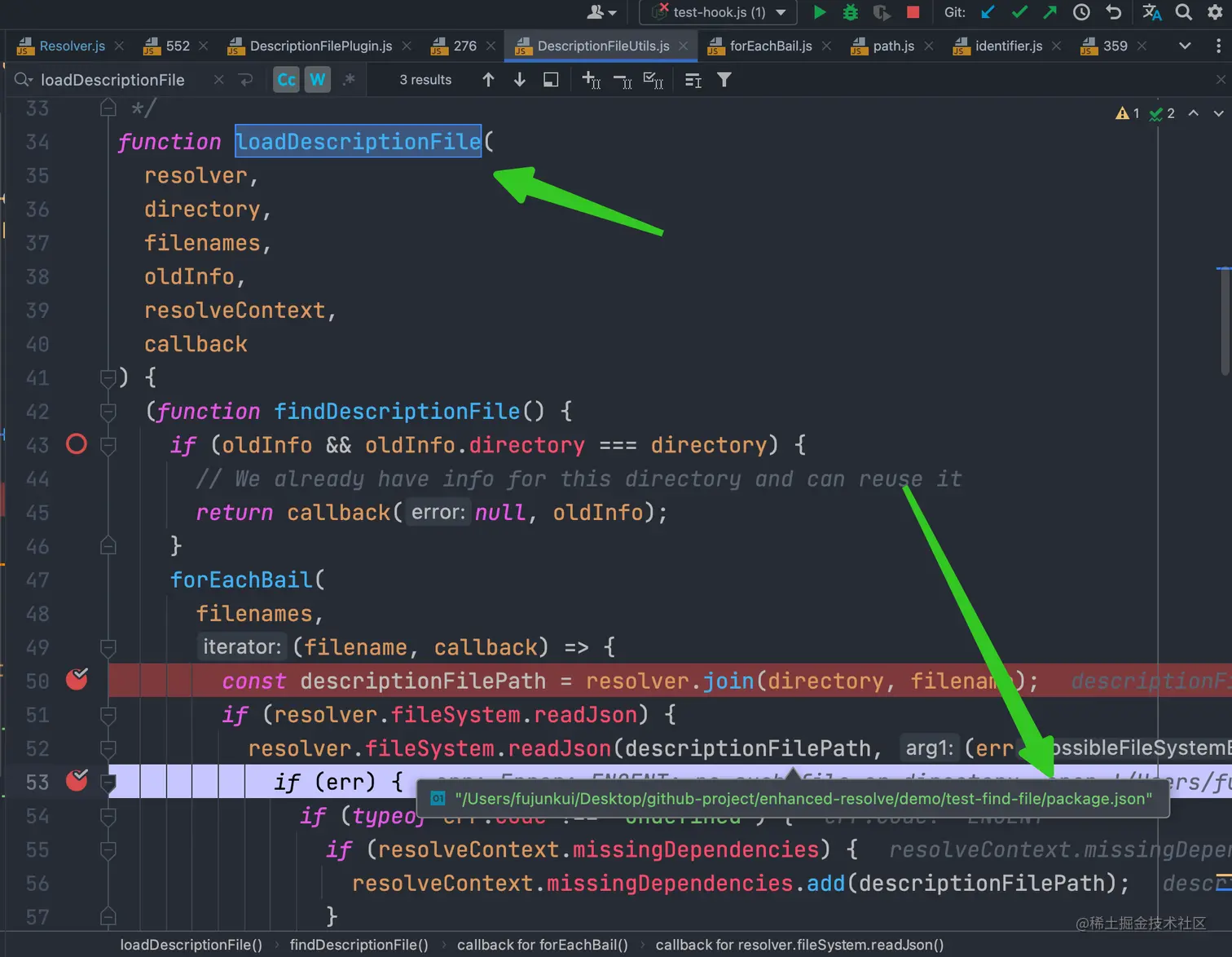Screen dimensions: 1232x957
Task: Switch to the forEachBail.js tab
Action: [x=770, y=46]
